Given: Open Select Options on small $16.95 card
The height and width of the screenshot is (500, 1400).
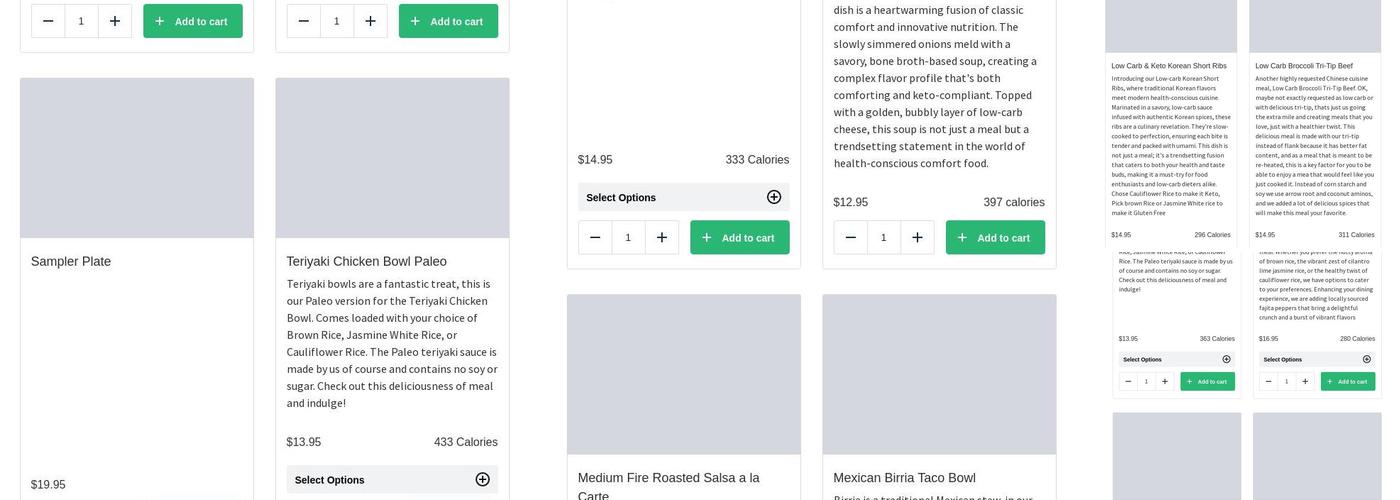Looking at the screenshot, I should [x=1316, y=359].
